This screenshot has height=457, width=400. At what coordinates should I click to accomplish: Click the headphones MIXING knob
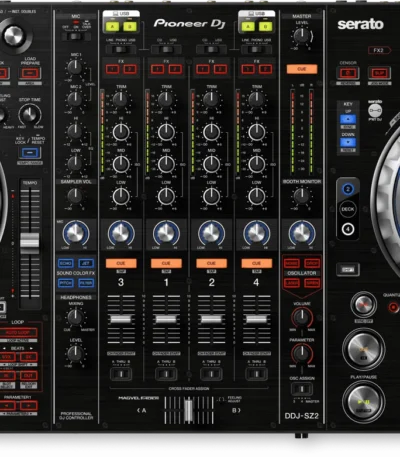pyautogui.click(x=76, y=317)
